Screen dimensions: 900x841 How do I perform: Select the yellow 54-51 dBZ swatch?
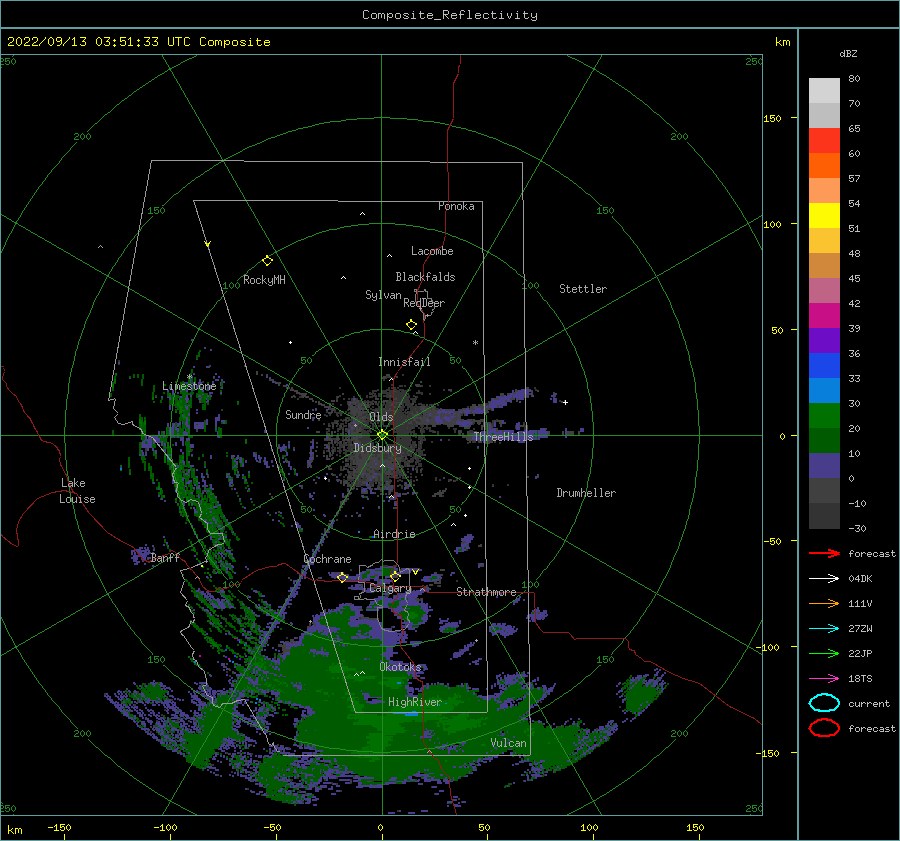tap(824, 216)
